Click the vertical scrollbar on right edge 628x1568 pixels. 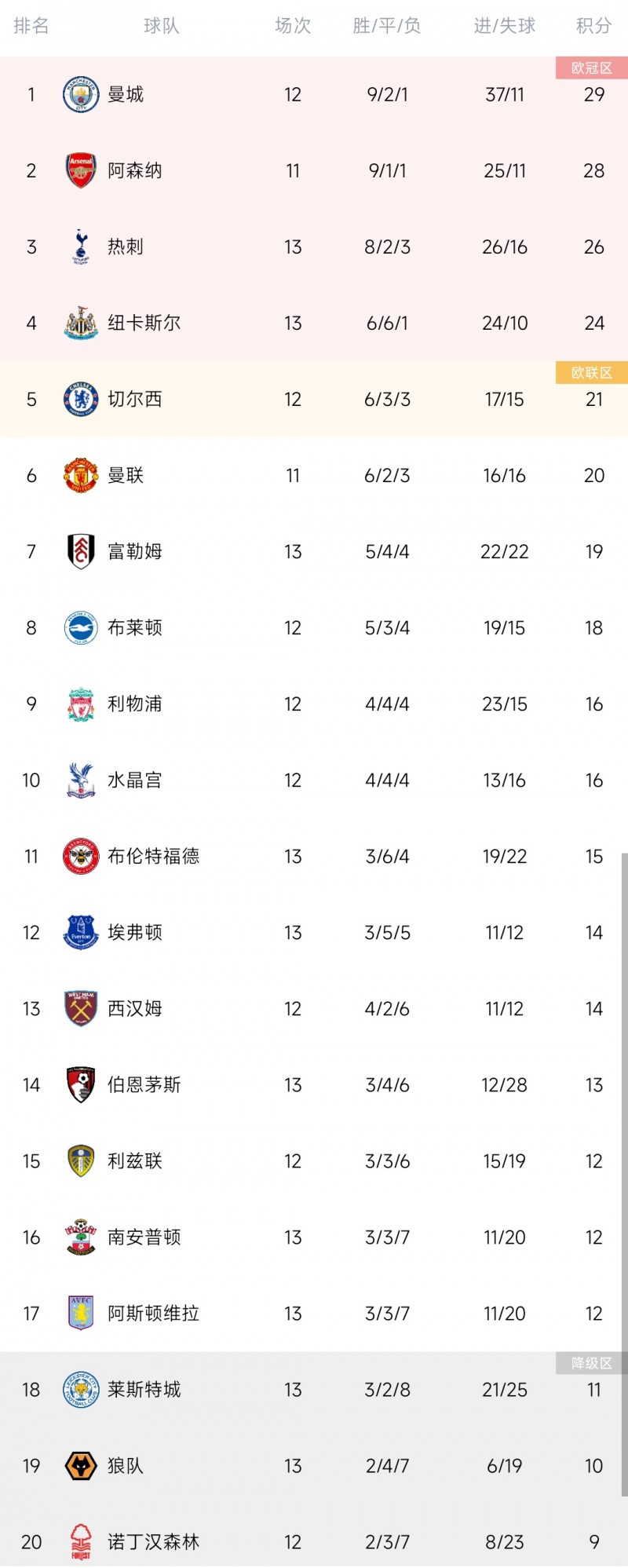click(625, 1175)
